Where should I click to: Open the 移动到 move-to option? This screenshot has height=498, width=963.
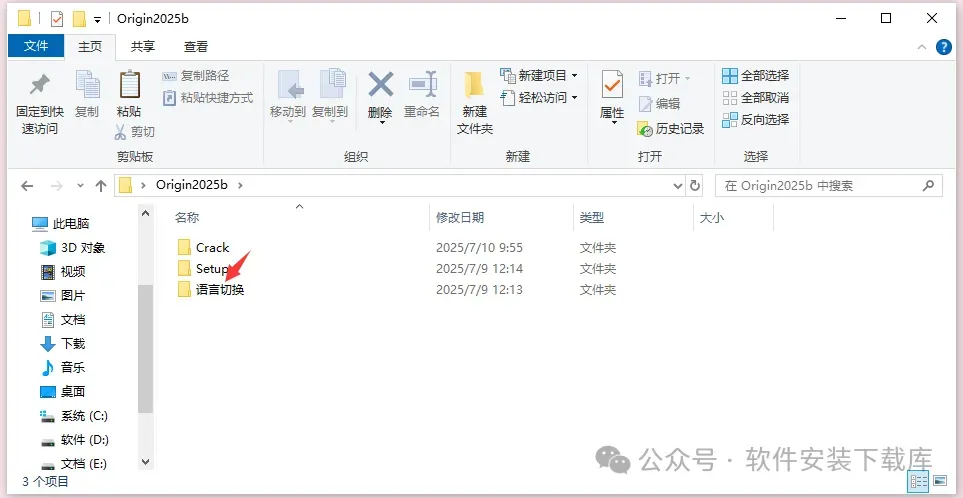(288, 96)
